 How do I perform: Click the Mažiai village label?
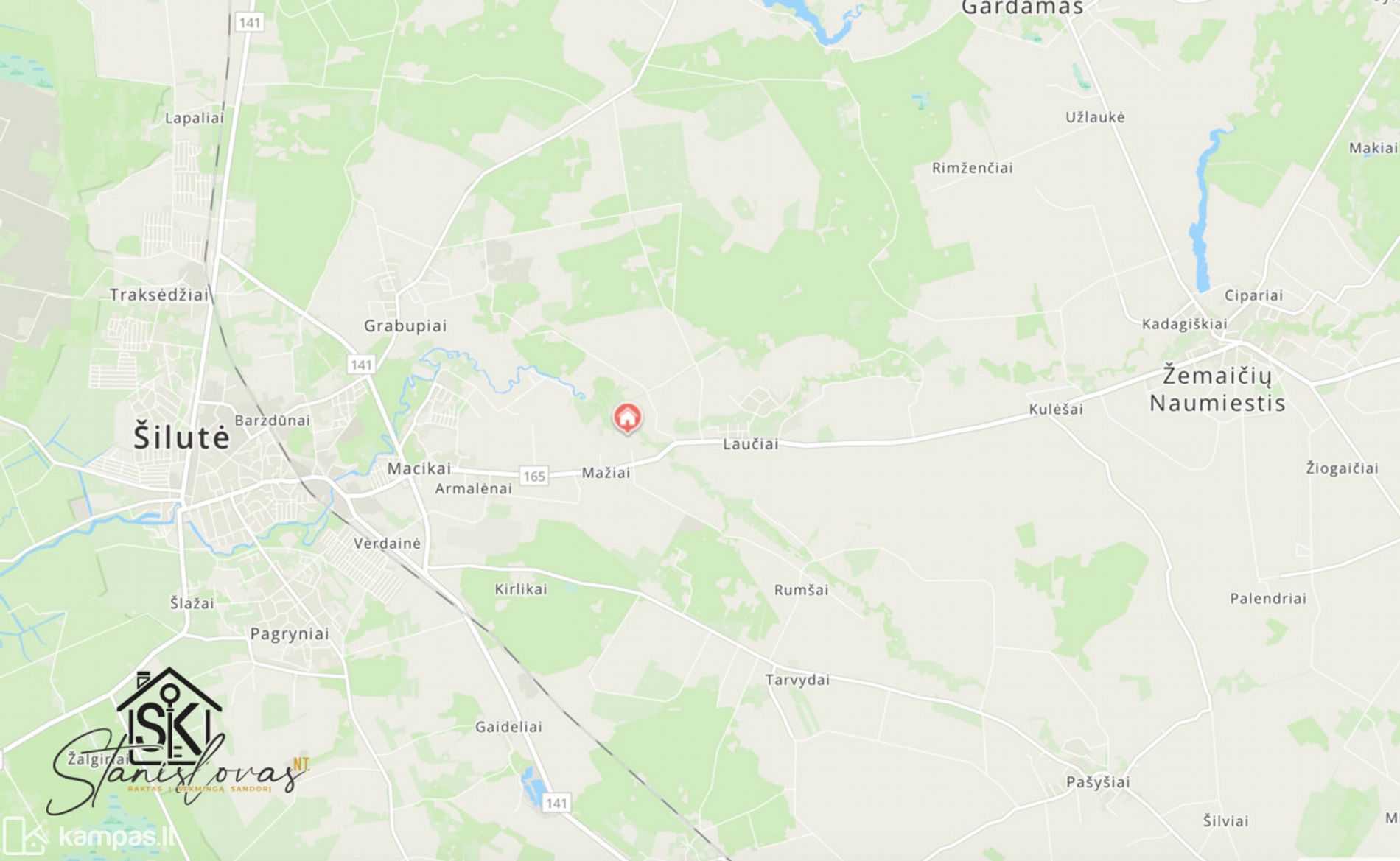606,473
